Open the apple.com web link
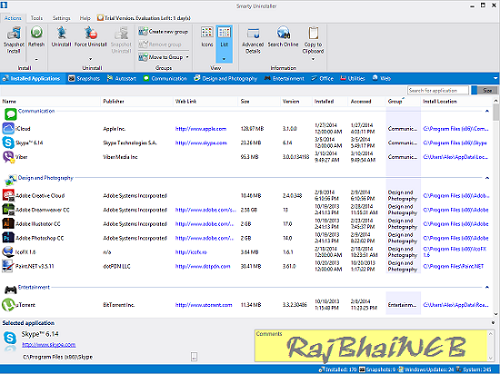The image size is (500, 374). (x=201, y=129)
